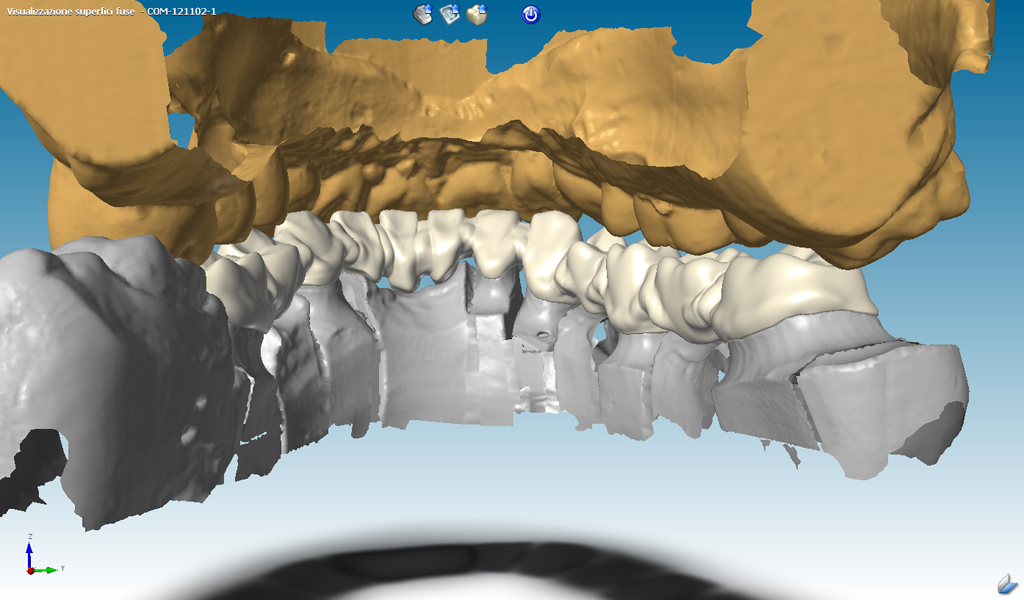Click the gray stone model export icon

[x=423, y=14]
